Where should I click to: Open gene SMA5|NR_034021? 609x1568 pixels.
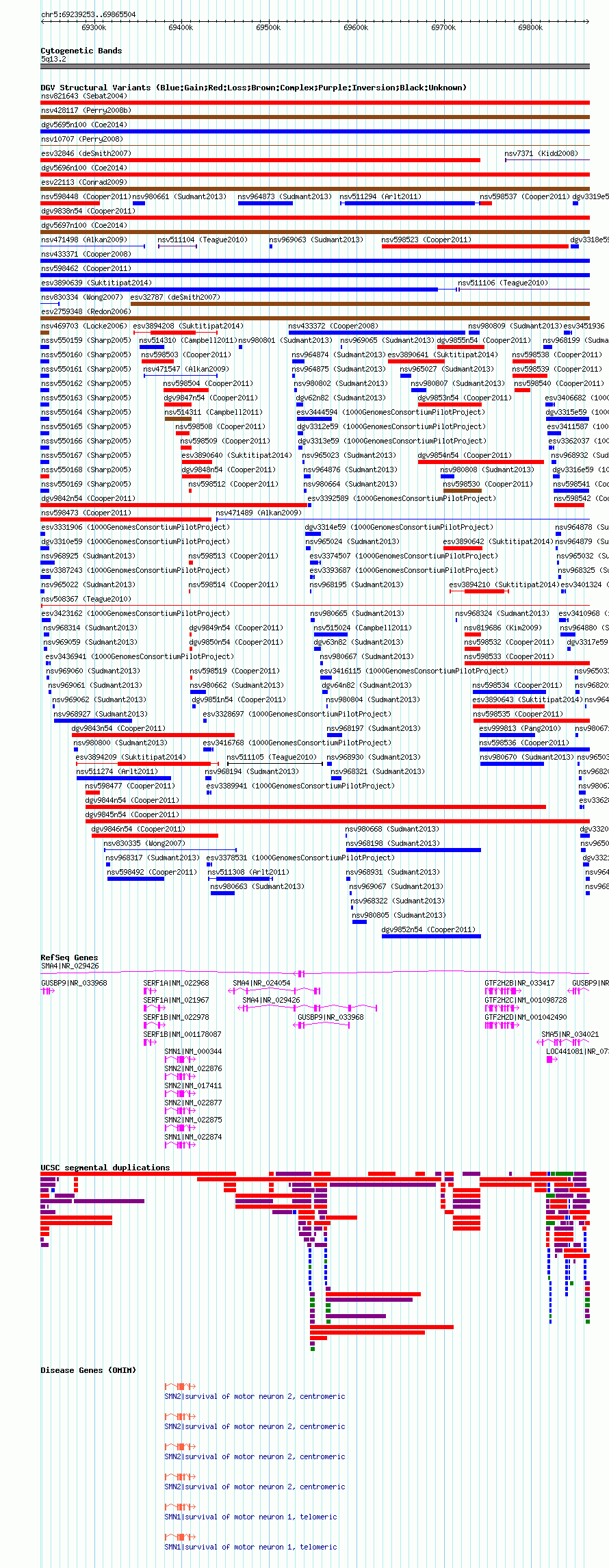[571, 1034]
